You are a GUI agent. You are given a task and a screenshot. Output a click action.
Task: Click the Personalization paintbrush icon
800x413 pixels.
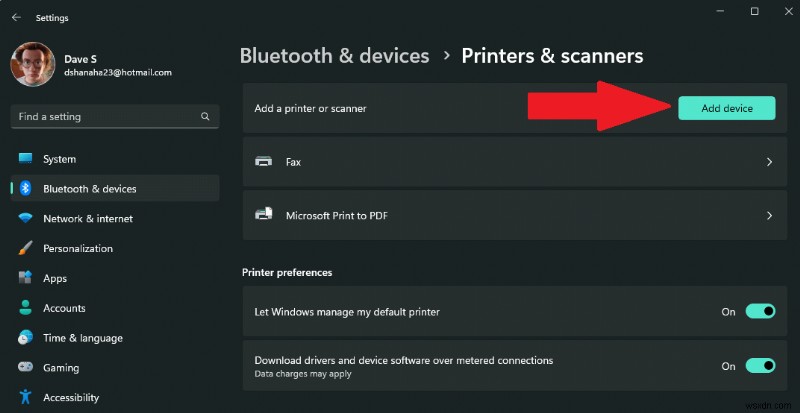(x=25, y=249)
